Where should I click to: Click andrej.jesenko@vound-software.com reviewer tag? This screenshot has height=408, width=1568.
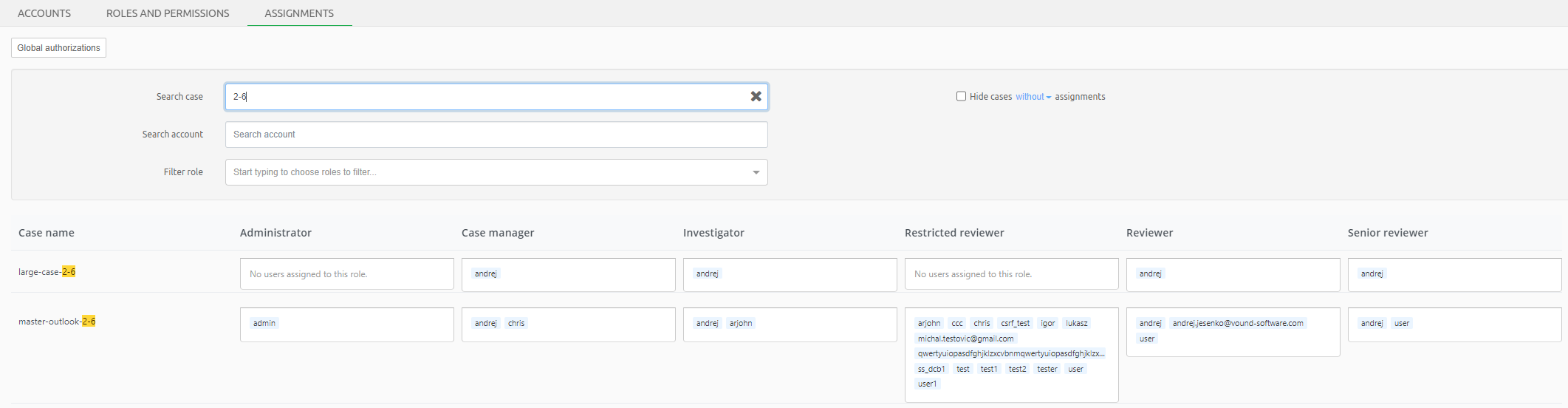tap(1238, 323)
